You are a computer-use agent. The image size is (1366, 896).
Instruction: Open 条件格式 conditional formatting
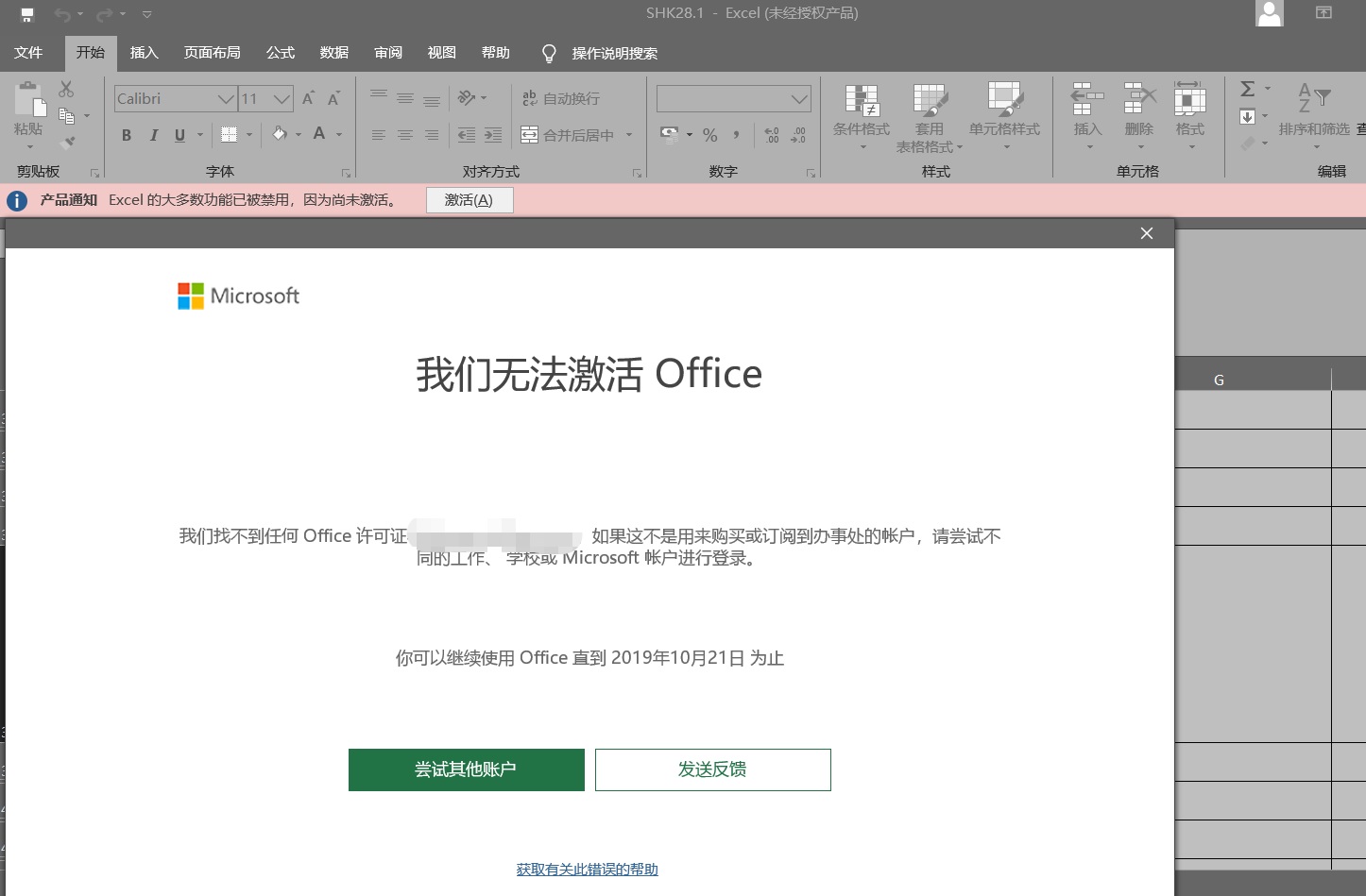pos(862,117)
